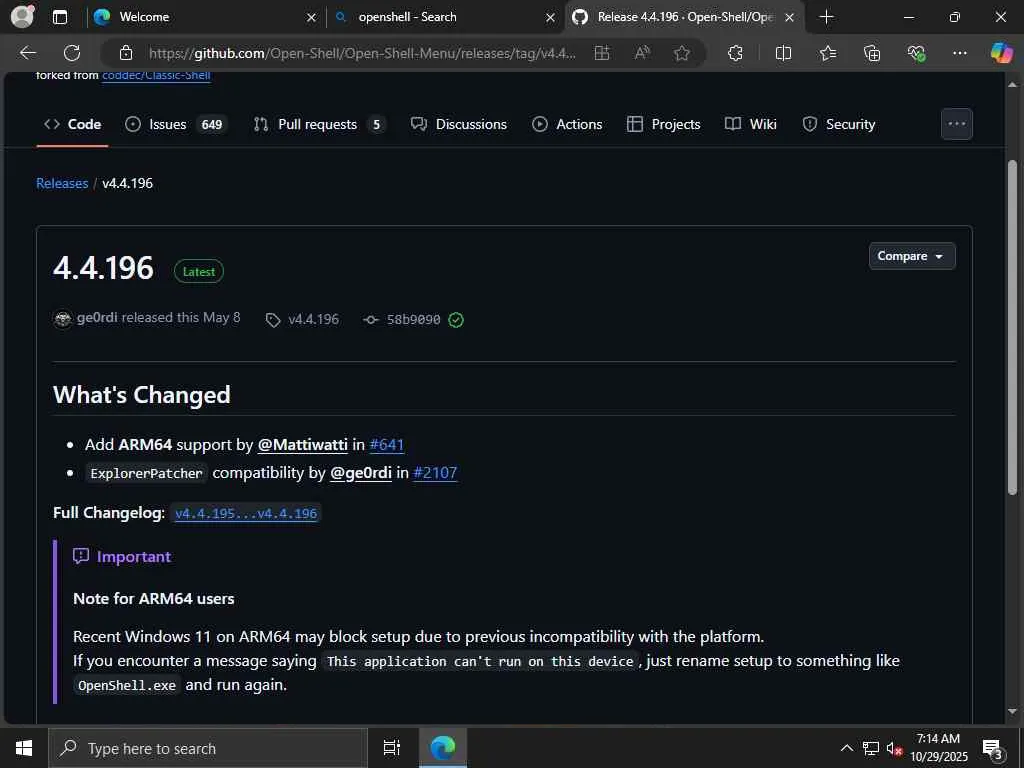
Task: Click the page vertical scrollbar thumb
Action: coord(1012,327)
